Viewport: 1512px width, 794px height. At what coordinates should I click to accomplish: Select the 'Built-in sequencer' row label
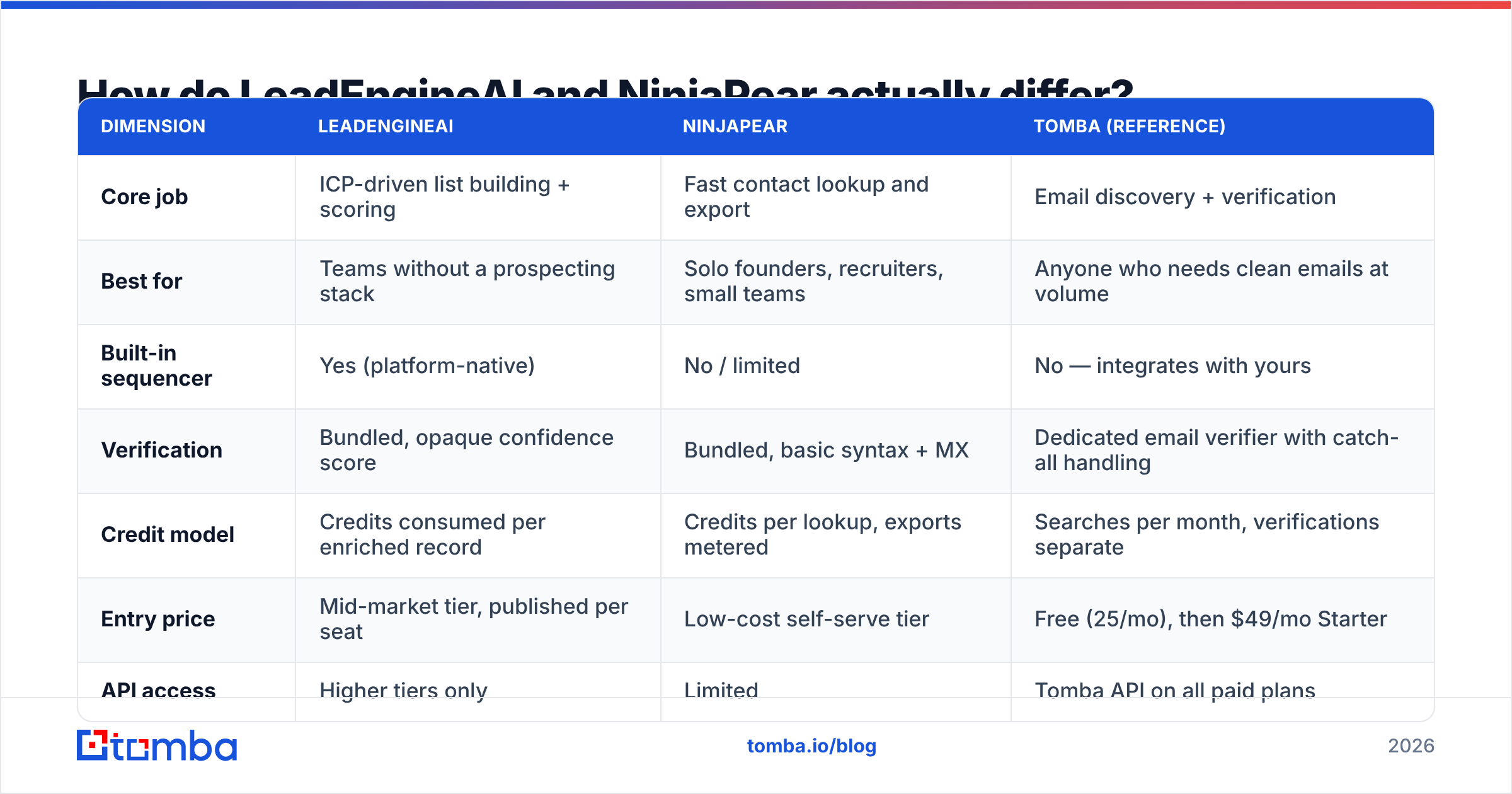tap(156, 365)
